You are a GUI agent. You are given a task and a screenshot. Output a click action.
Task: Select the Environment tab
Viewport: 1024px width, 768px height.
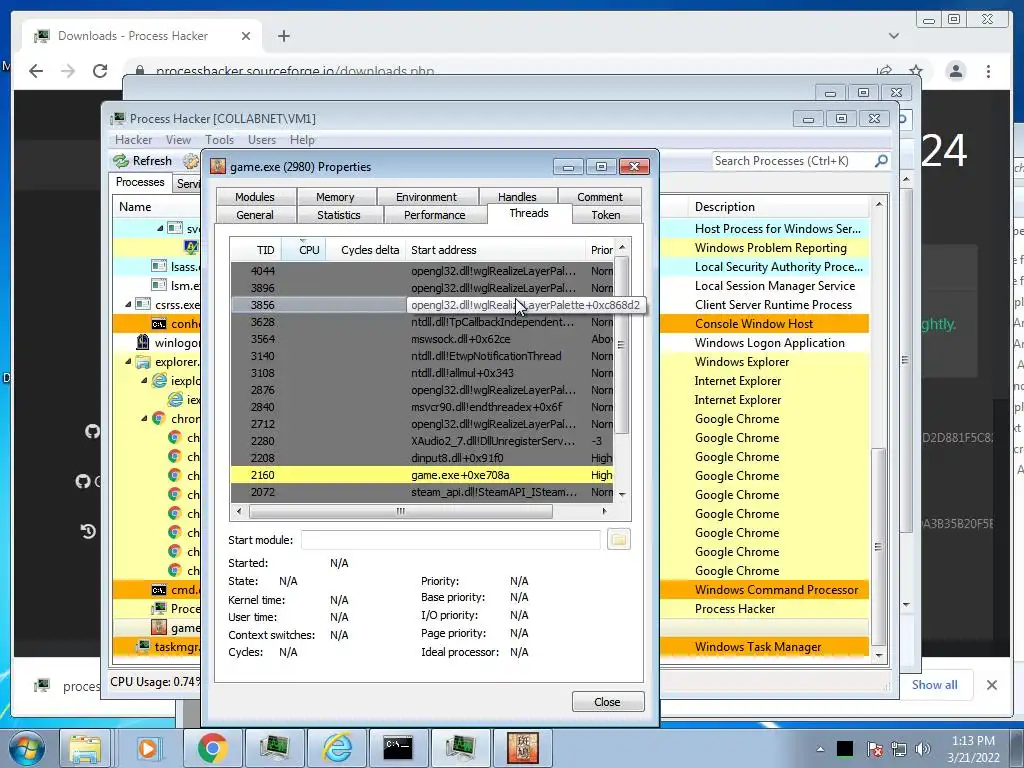pos(426,197)
